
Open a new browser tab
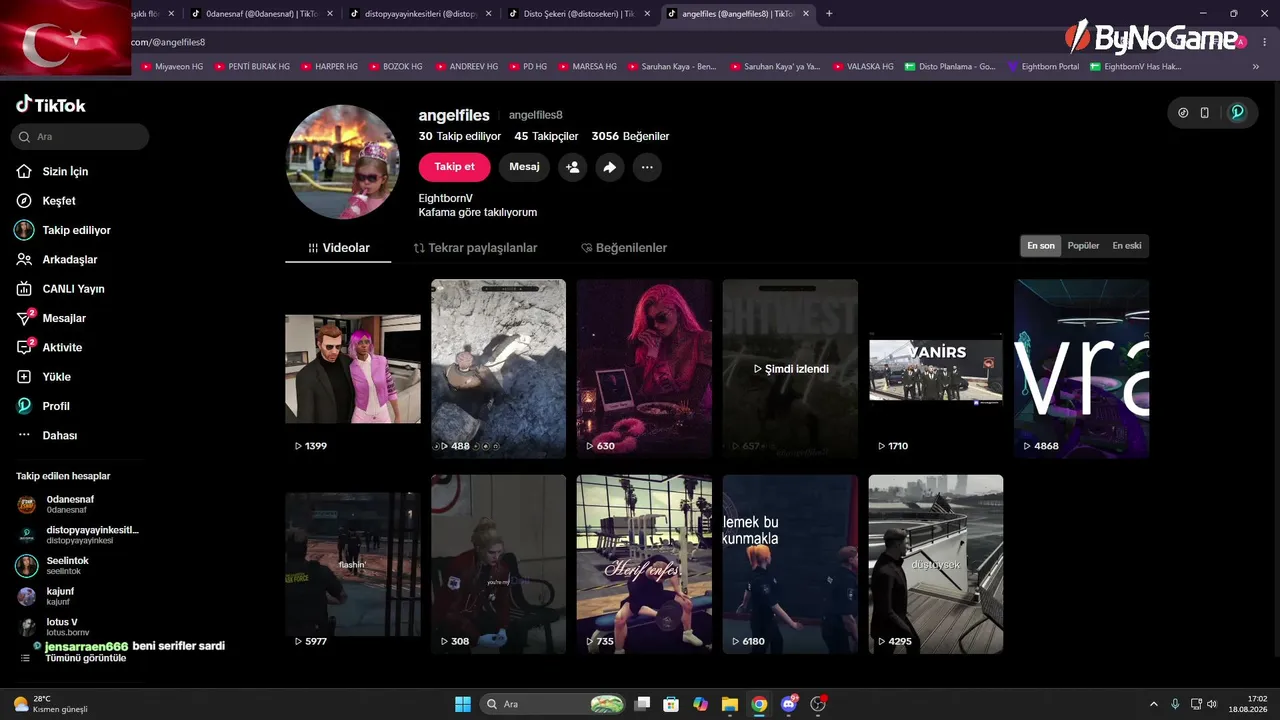pyautogui.click(x=829, y=14)
